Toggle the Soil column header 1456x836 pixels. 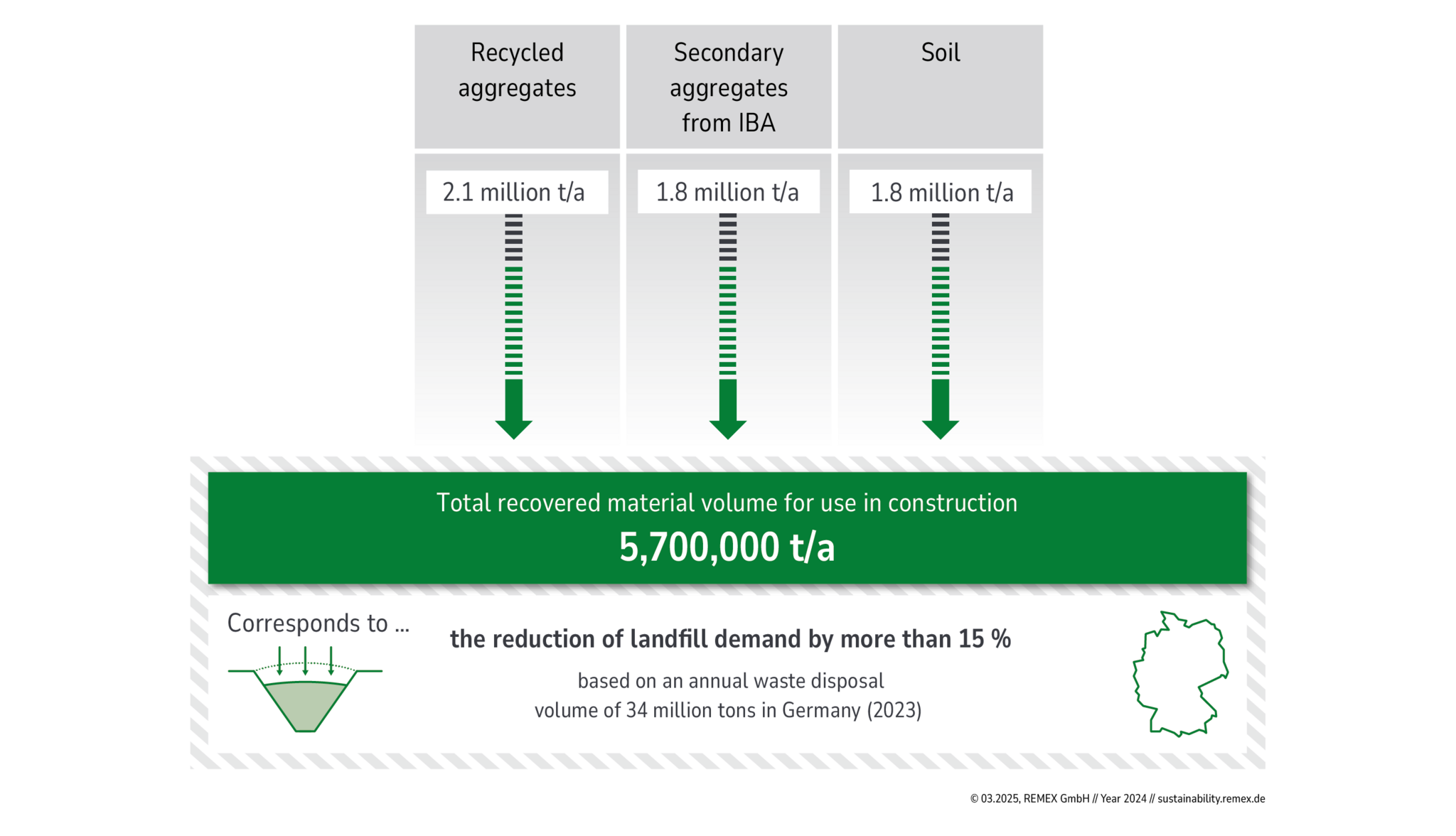[x=940, y=52]
